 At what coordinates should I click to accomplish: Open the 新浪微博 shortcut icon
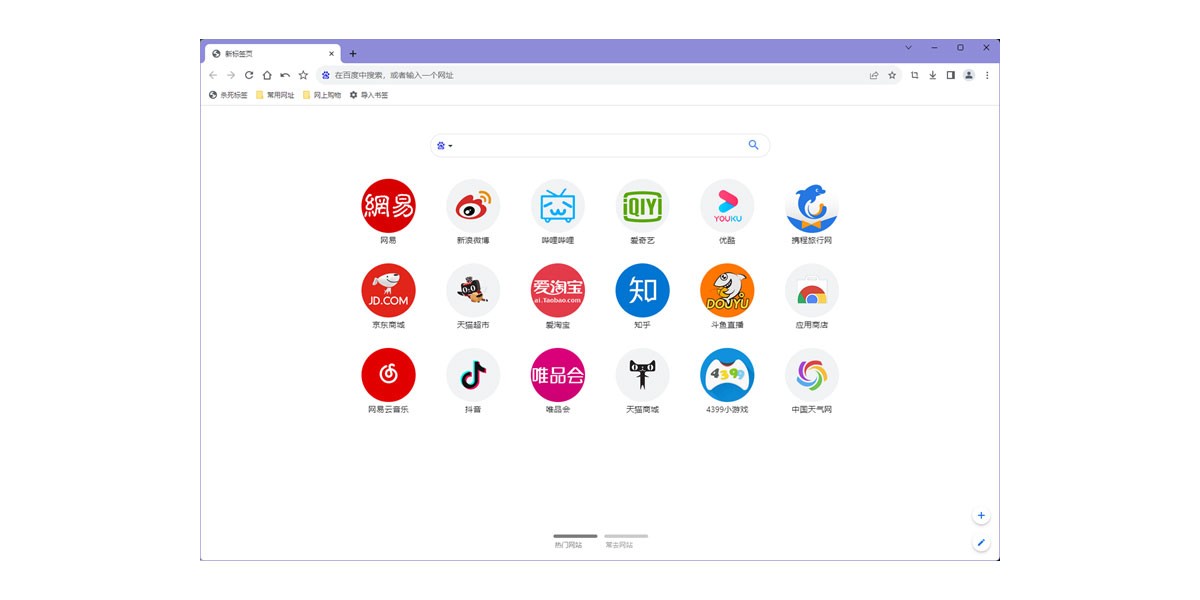tap(473, 206)
